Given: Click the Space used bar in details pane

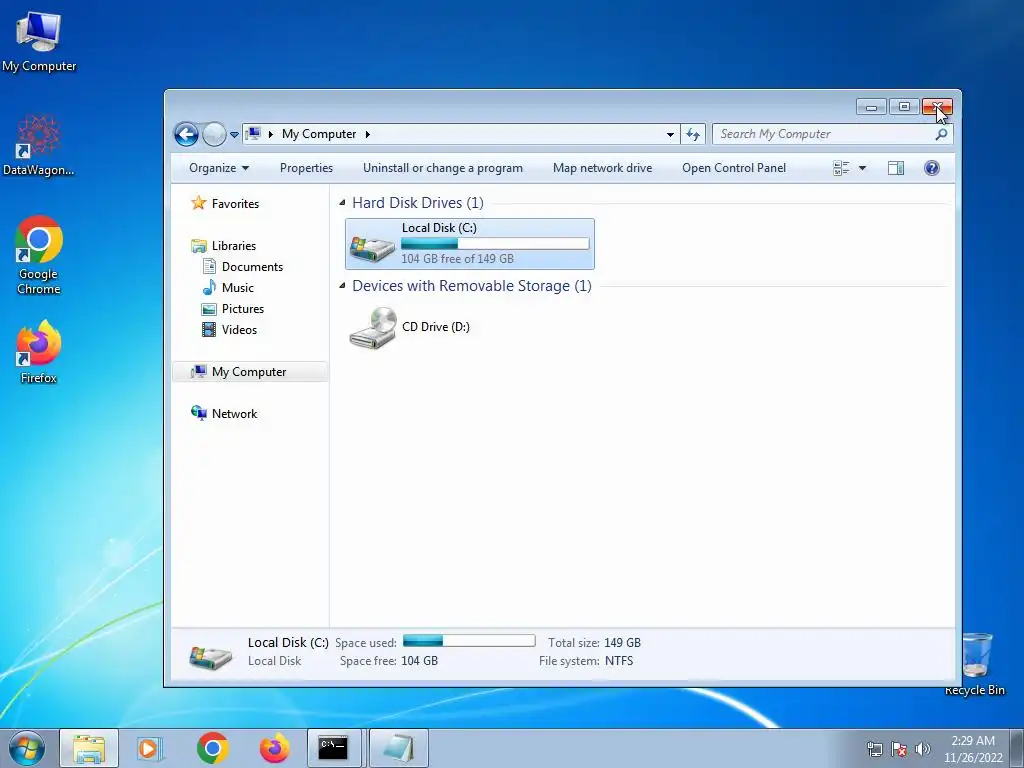Looking at the screenshot, I should coord(469,641).
